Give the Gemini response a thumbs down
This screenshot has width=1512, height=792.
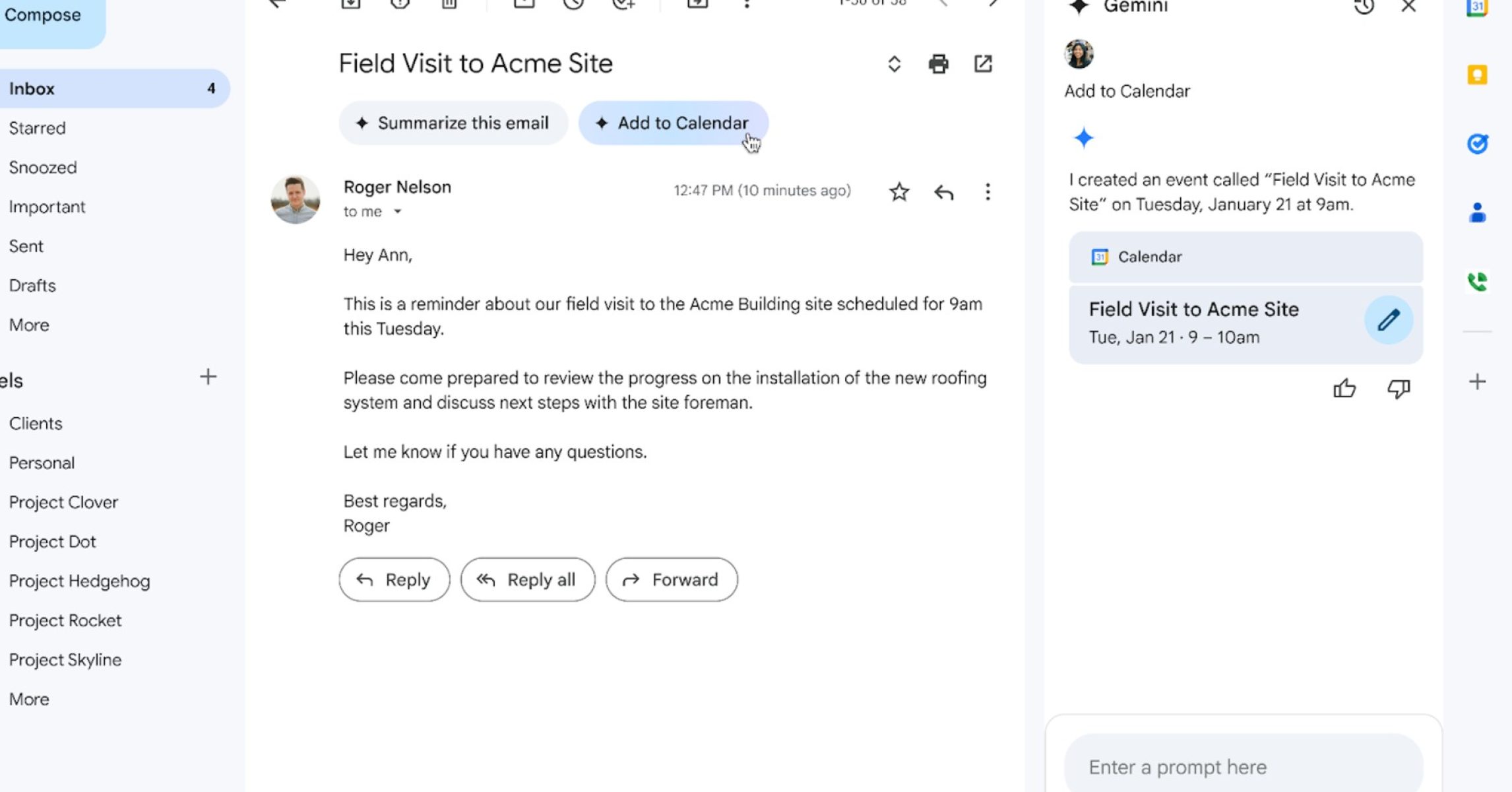click(x=1399, y=389)
